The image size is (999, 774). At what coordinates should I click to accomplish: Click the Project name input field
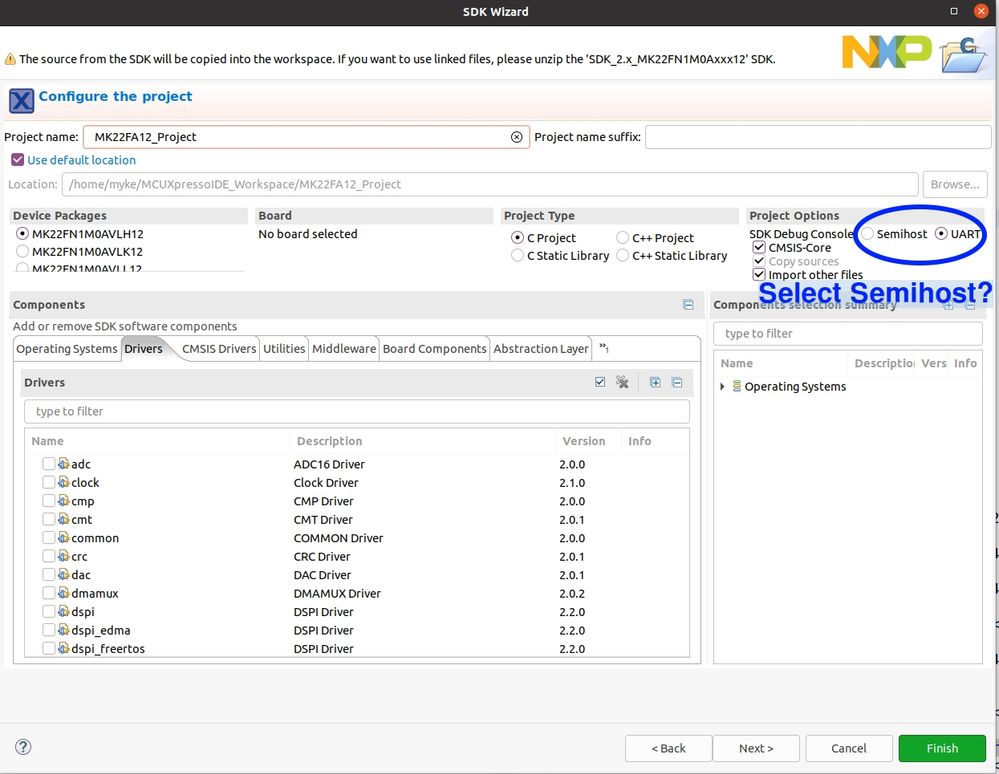(306, 137)
